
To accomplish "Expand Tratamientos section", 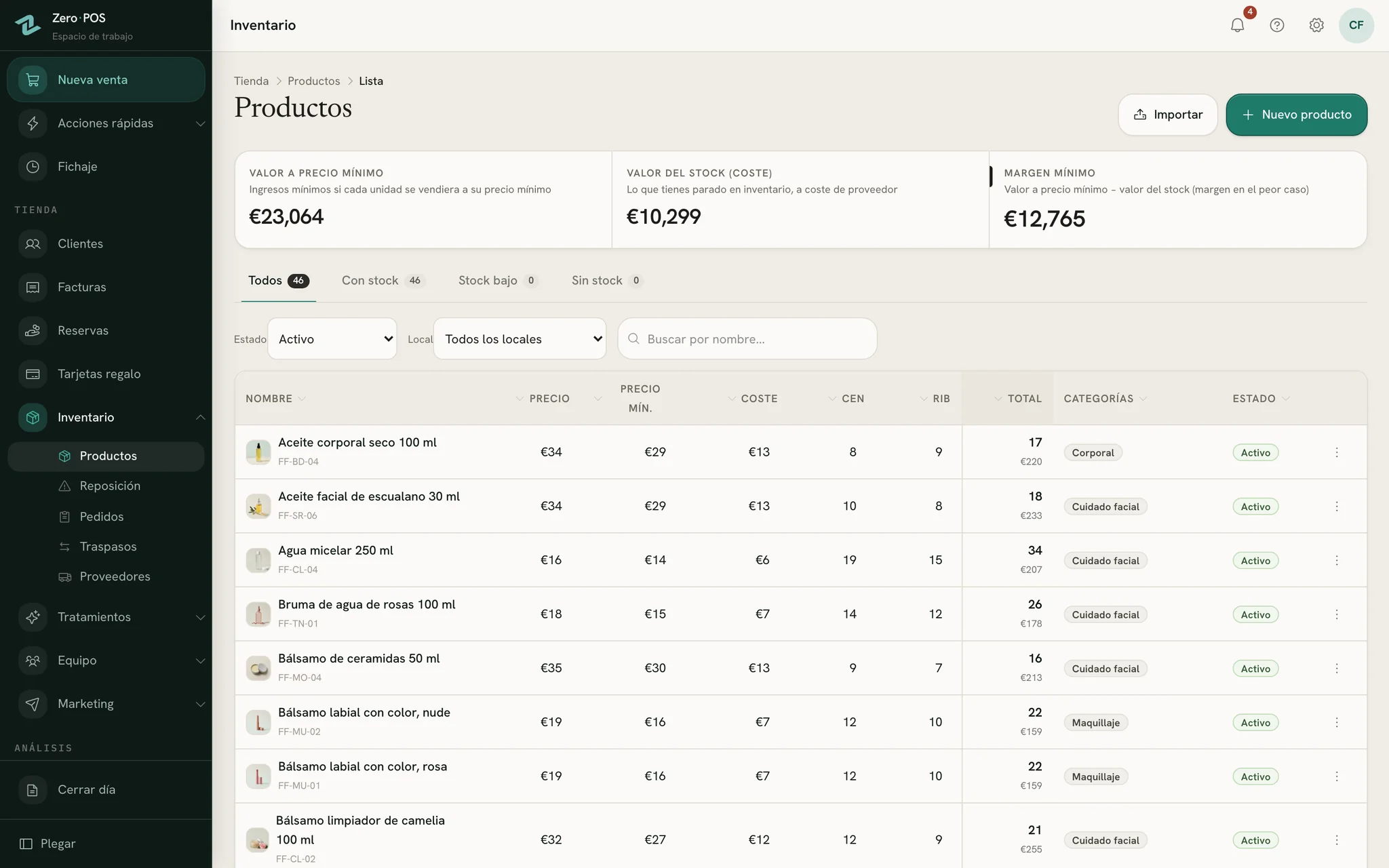I will pyautogui.click(x=106, y=617).
